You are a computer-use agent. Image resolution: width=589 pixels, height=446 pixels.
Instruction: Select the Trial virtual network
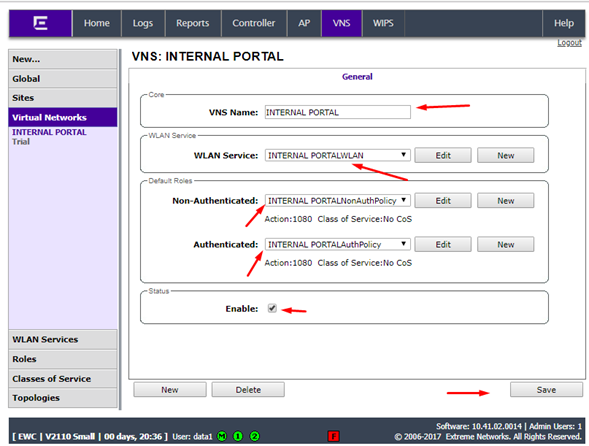[21, 142]
